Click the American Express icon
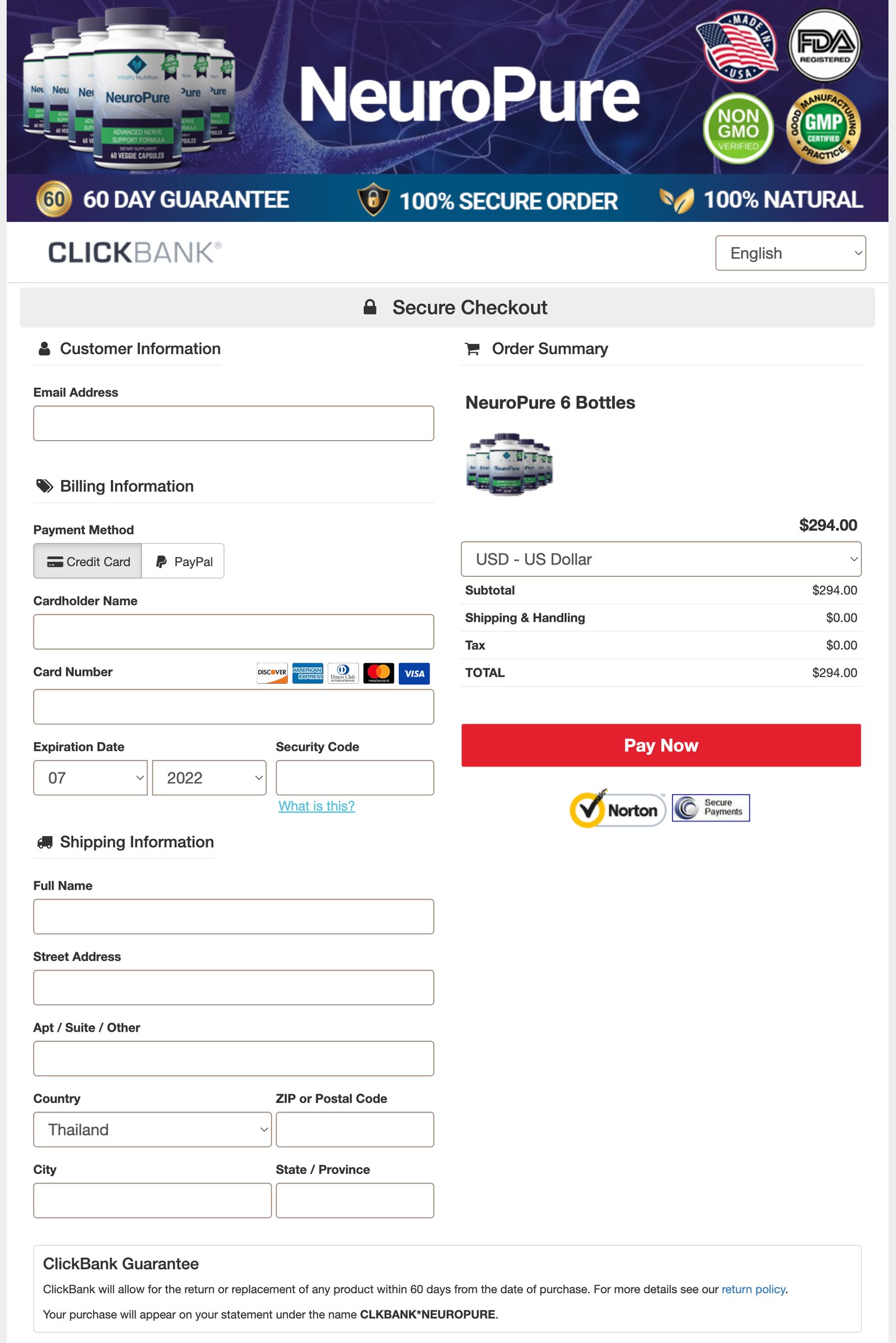Image resolution: width=896 pixels, height=1343 pixels. 308,673
